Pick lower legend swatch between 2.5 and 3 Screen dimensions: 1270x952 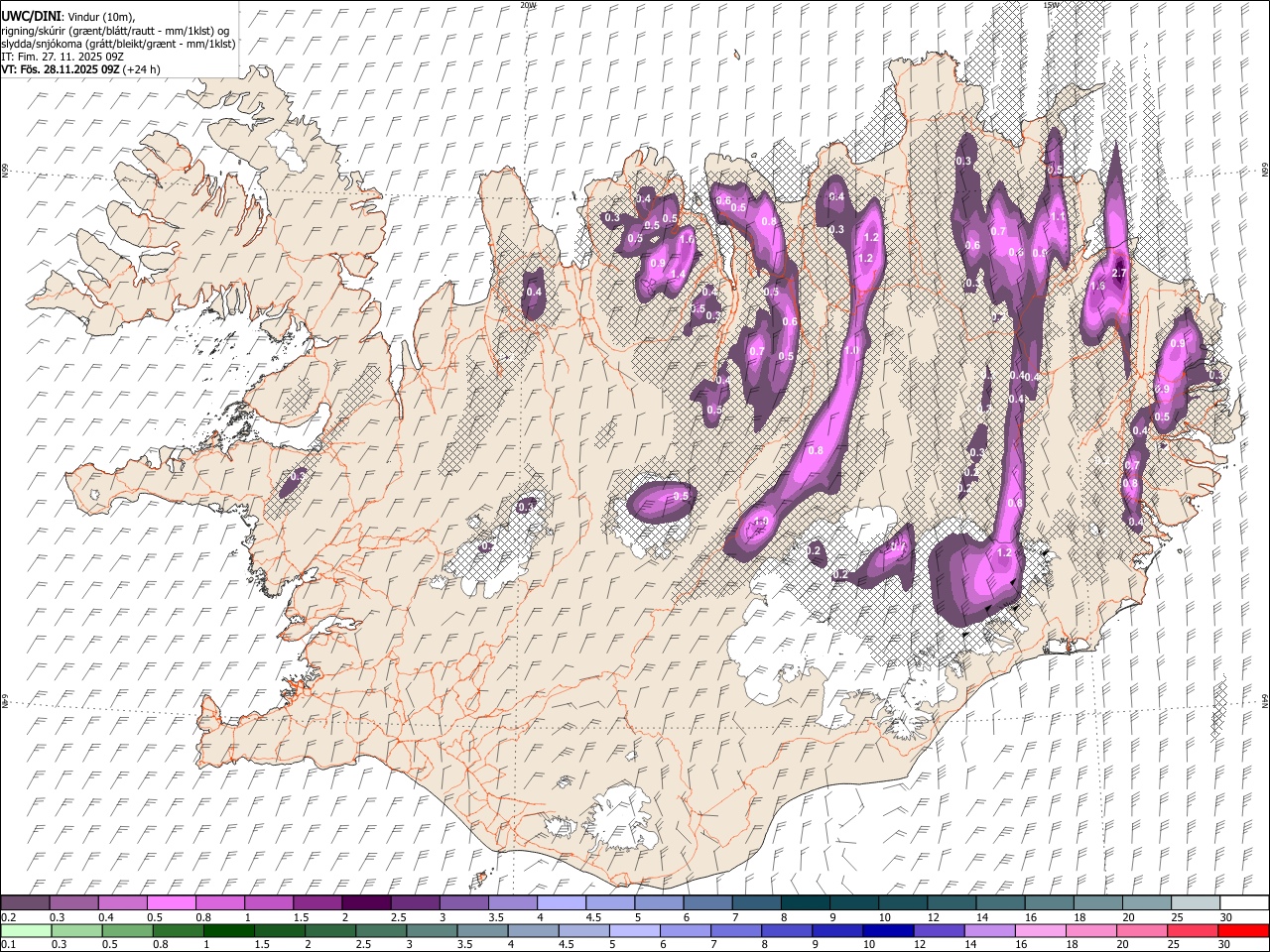pyautogui.click(x=381, y=931)
